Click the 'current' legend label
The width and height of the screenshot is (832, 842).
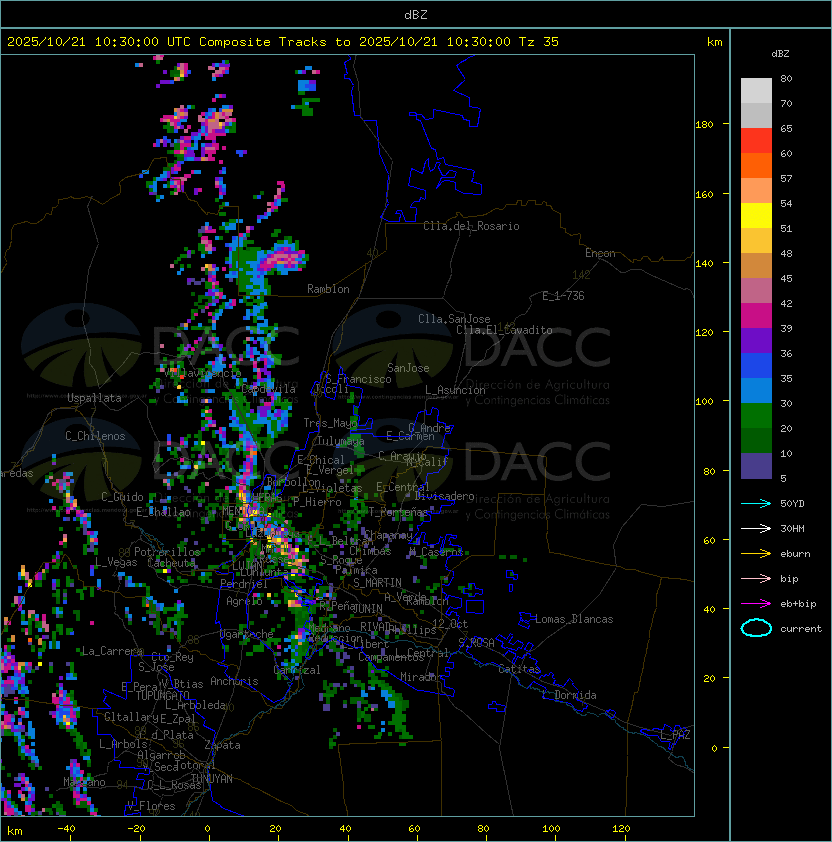[801, 629]
